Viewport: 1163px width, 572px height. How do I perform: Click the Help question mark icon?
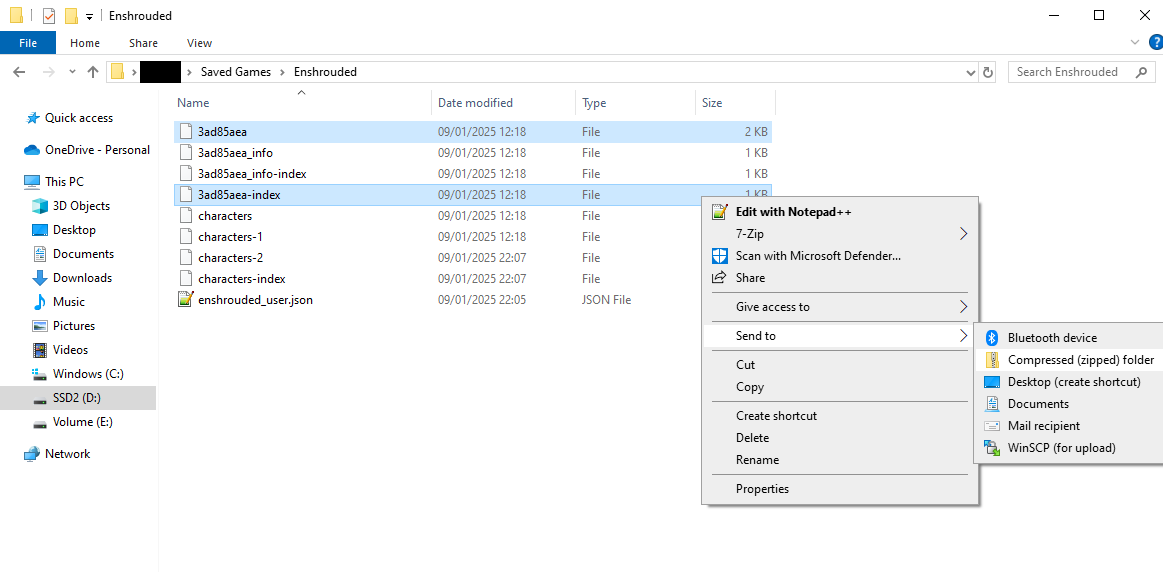click(x=1155, y=42)
